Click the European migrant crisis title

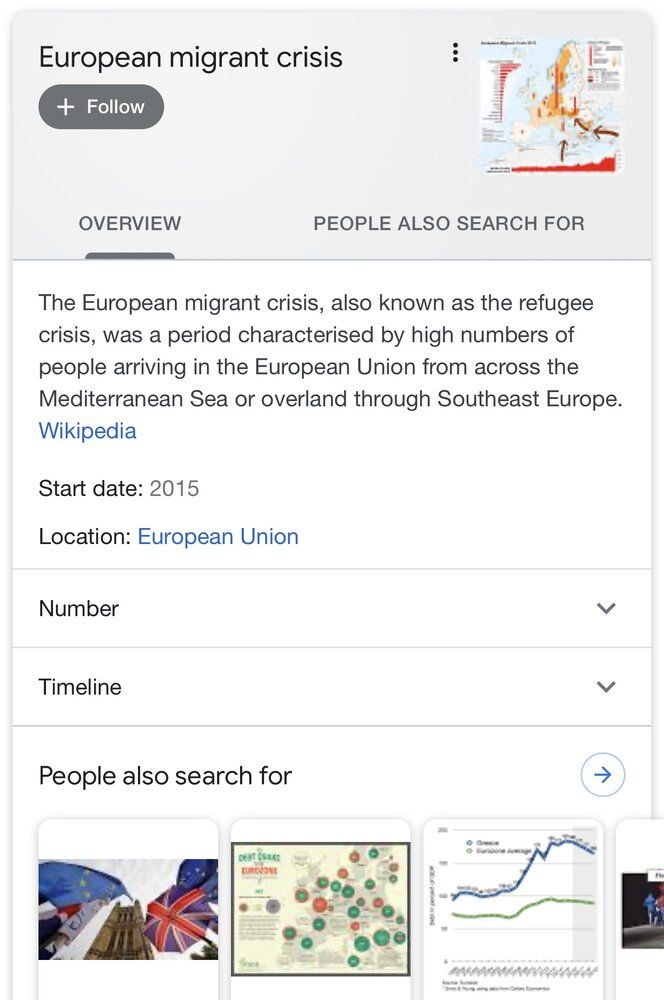pos(191,57)
